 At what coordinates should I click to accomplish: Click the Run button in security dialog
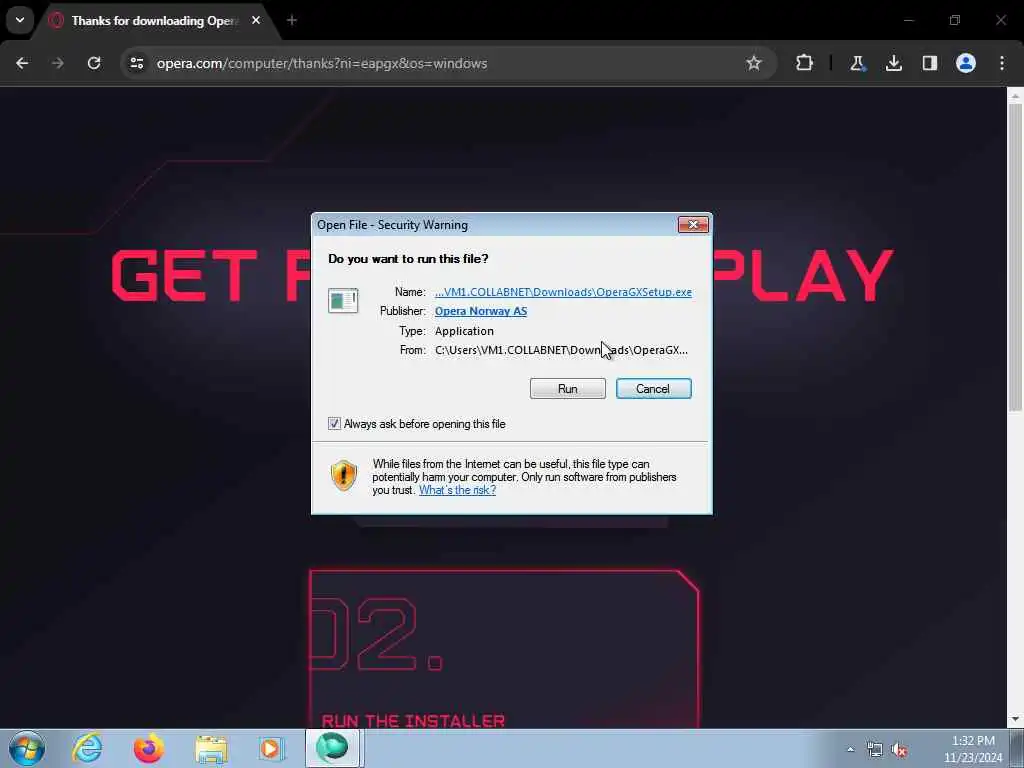pyautogui.click(x=568, y=389)
